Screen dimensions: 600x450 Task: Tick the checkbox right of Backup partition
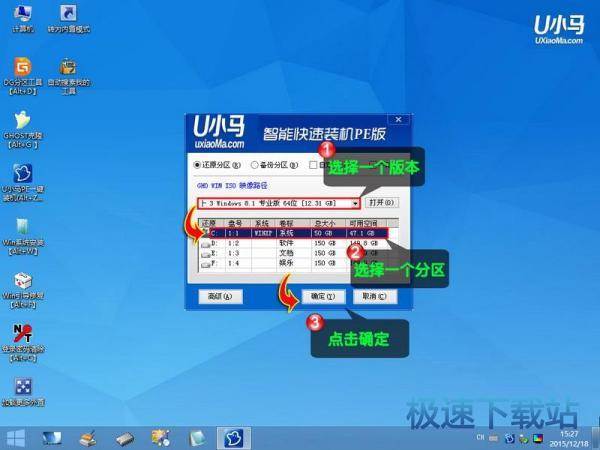point(313,165)
